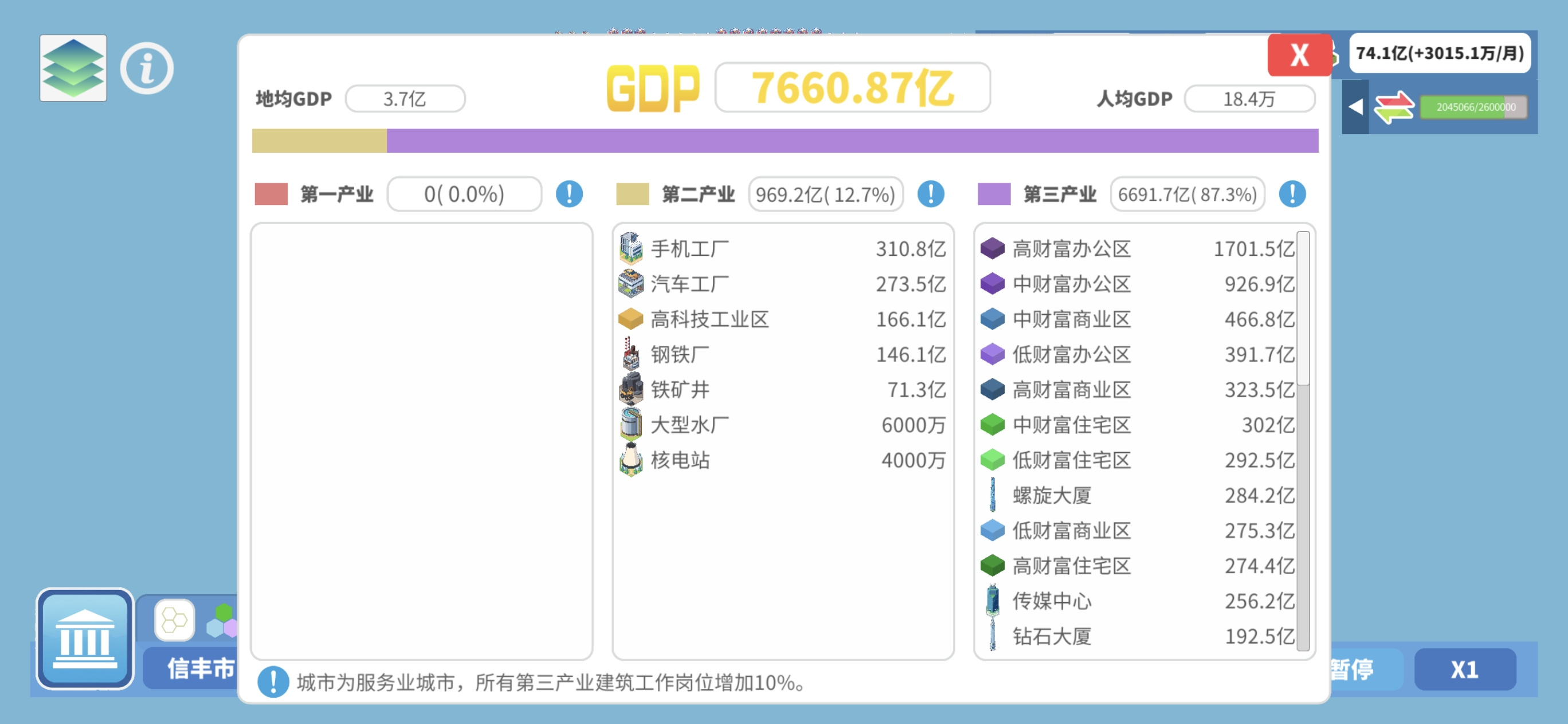Viewport: 1568px width, 724px height.
Task: Click the 大型水厂 water tank icon
Action: [x=630, y=424]
